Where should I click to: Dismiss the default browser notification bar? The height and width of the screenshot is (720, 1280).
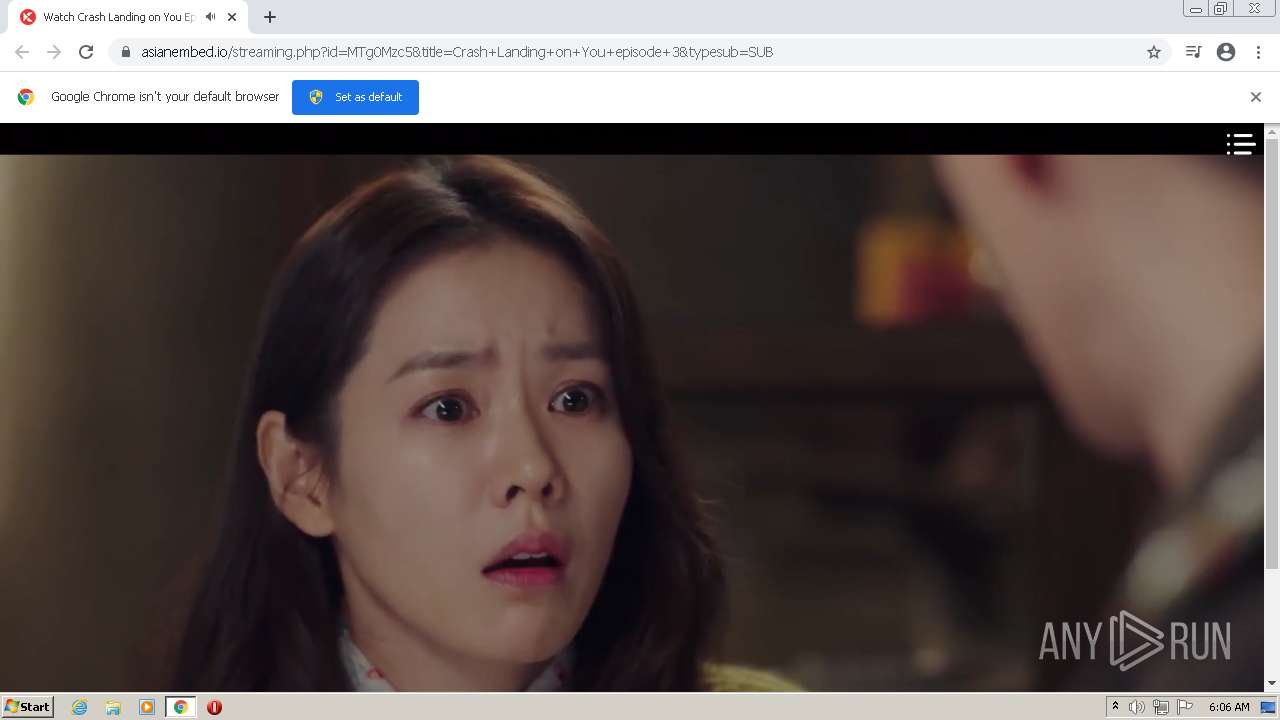pyautogui.click(x=1256, y=97)
